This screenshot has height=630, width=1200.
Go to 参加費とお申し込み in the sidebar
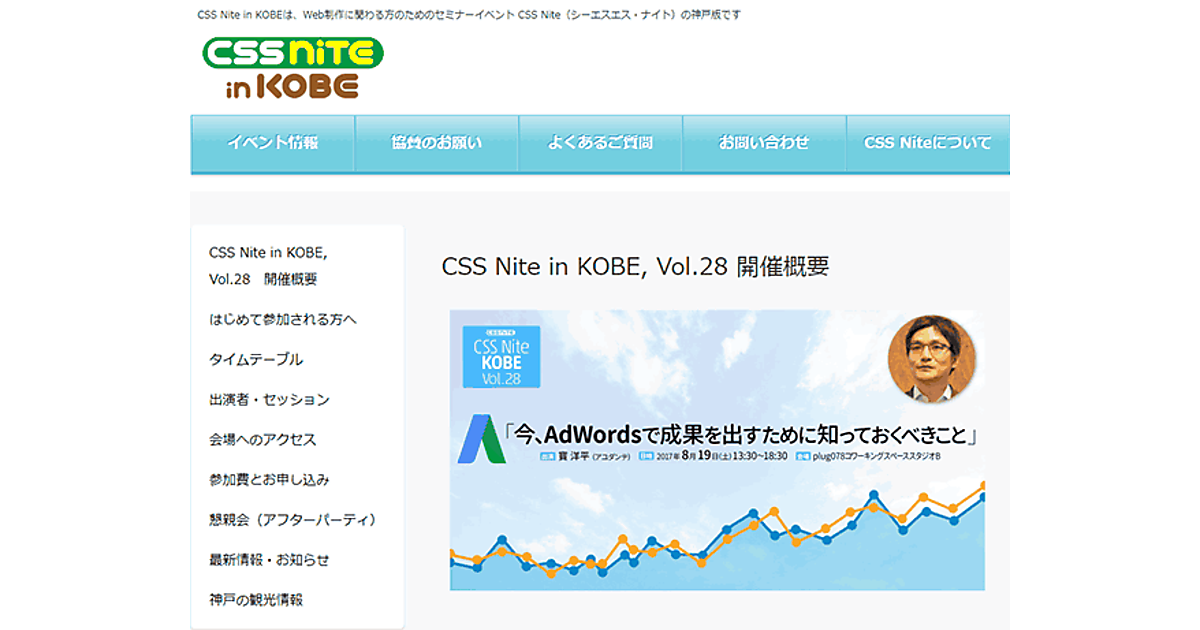(269, 479)
